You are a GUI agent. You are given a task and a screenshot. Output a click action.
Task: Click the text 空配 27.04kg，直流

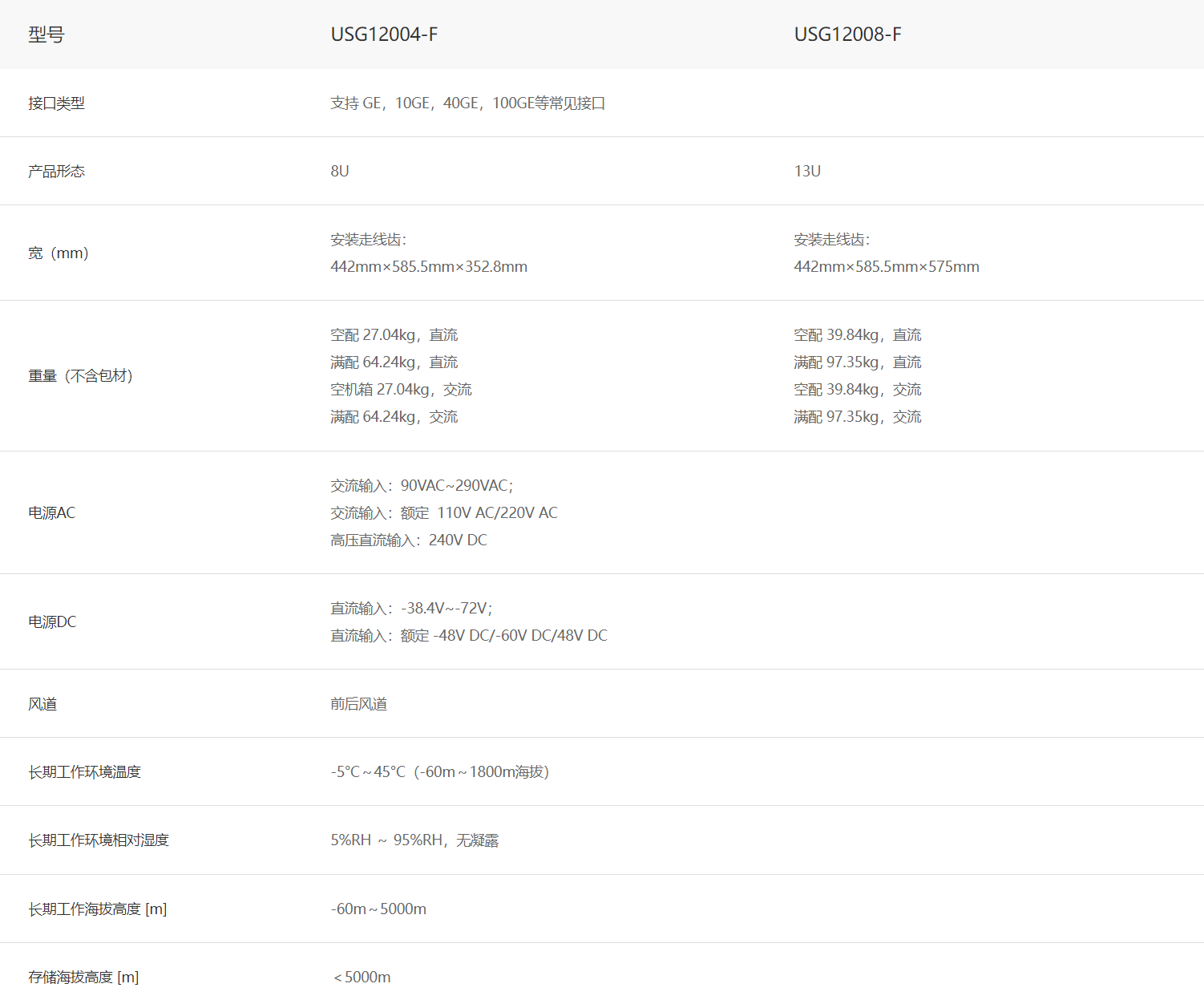point(394,335)
